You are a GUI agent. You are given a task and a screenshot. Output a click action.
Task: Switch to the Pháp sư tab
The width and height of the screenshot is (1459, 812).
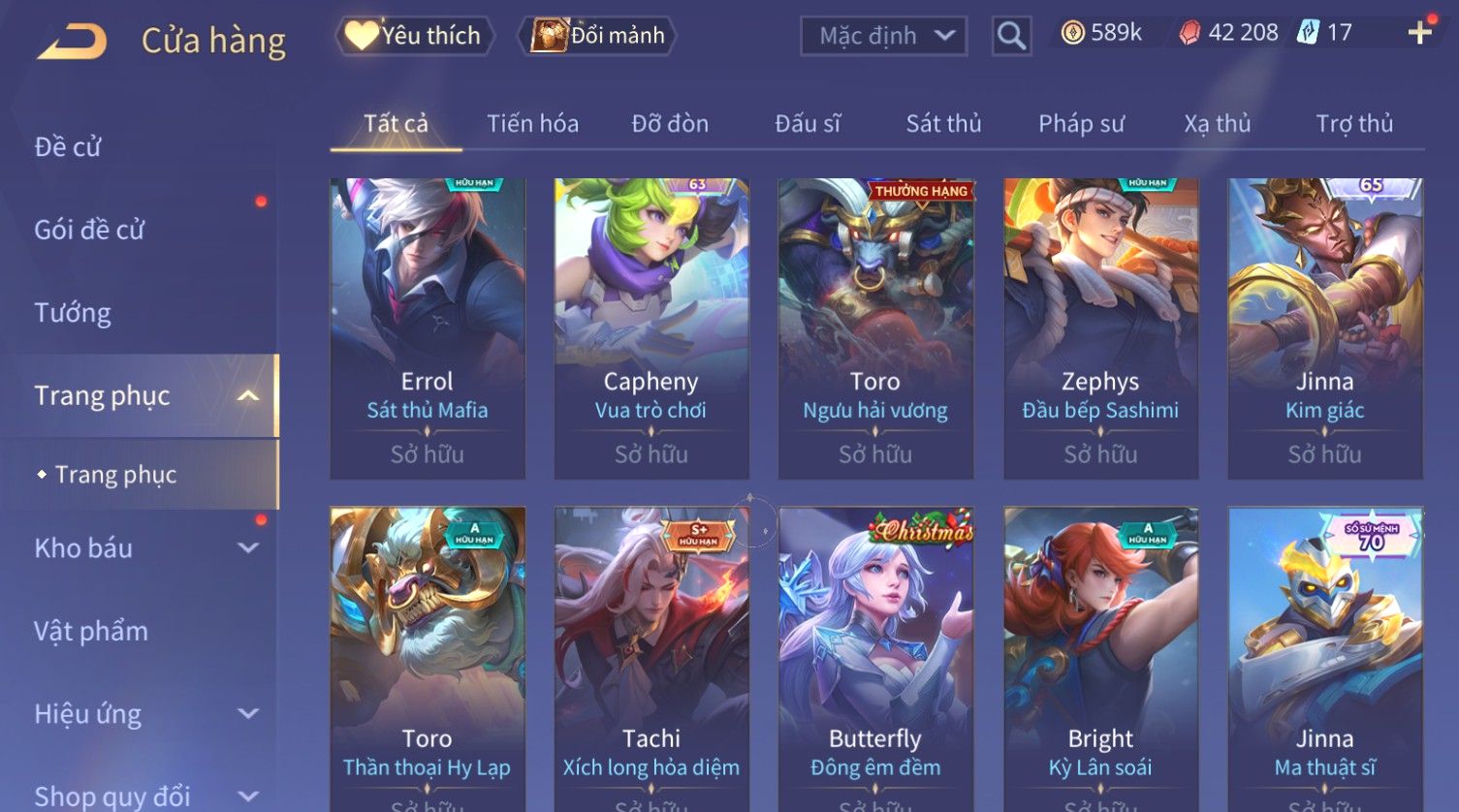point(1081,124)
